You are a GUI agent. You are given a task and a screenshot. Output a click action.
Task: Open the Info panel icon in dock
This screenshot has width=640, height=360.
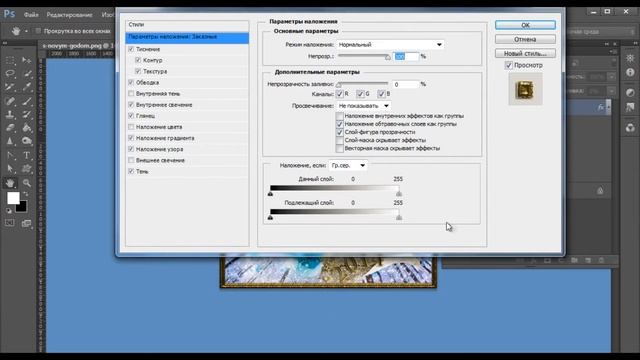point(630,72)
